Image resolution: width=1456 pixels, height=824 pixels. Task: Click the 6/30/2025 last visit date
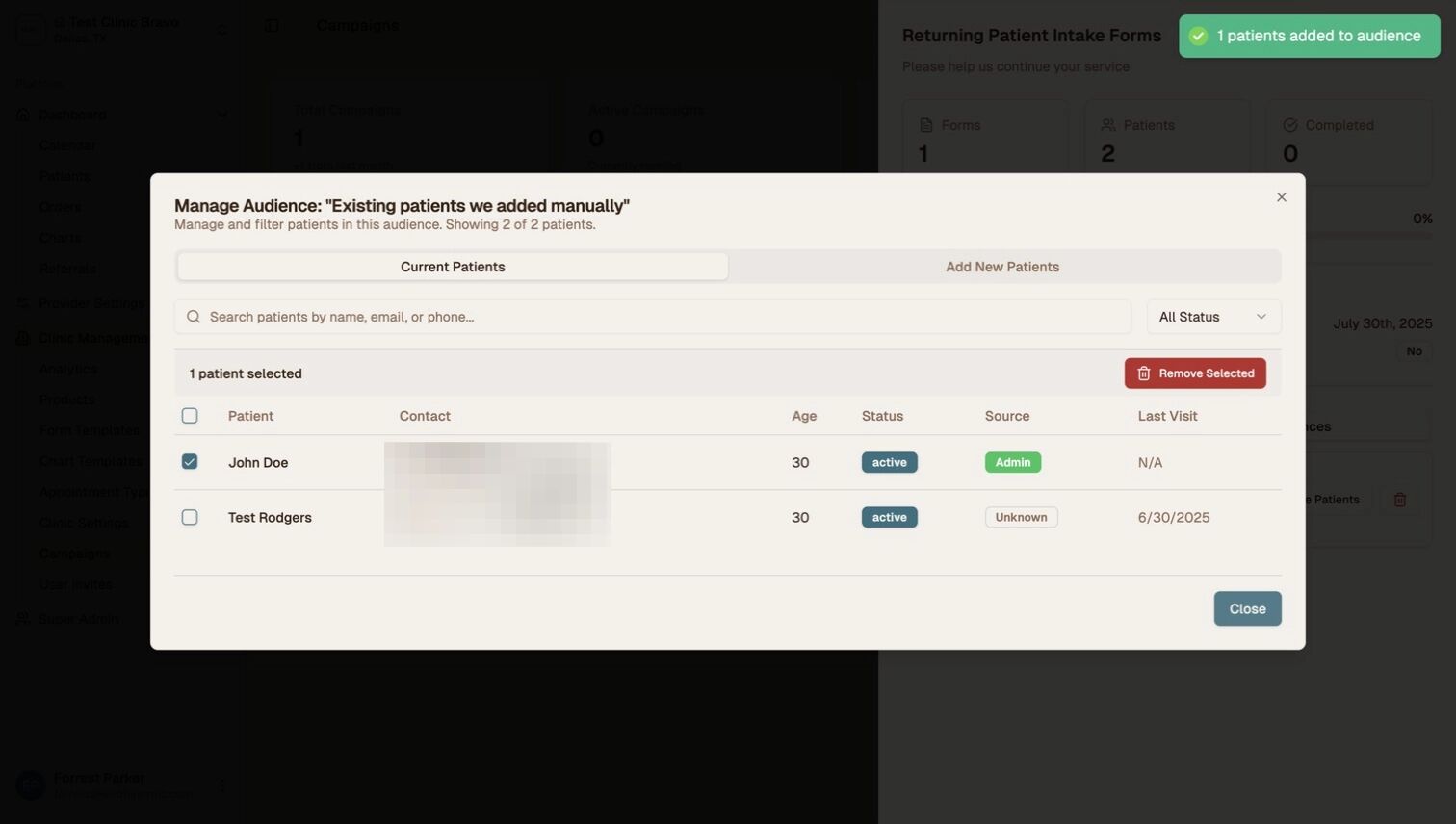coord(1174,517)
